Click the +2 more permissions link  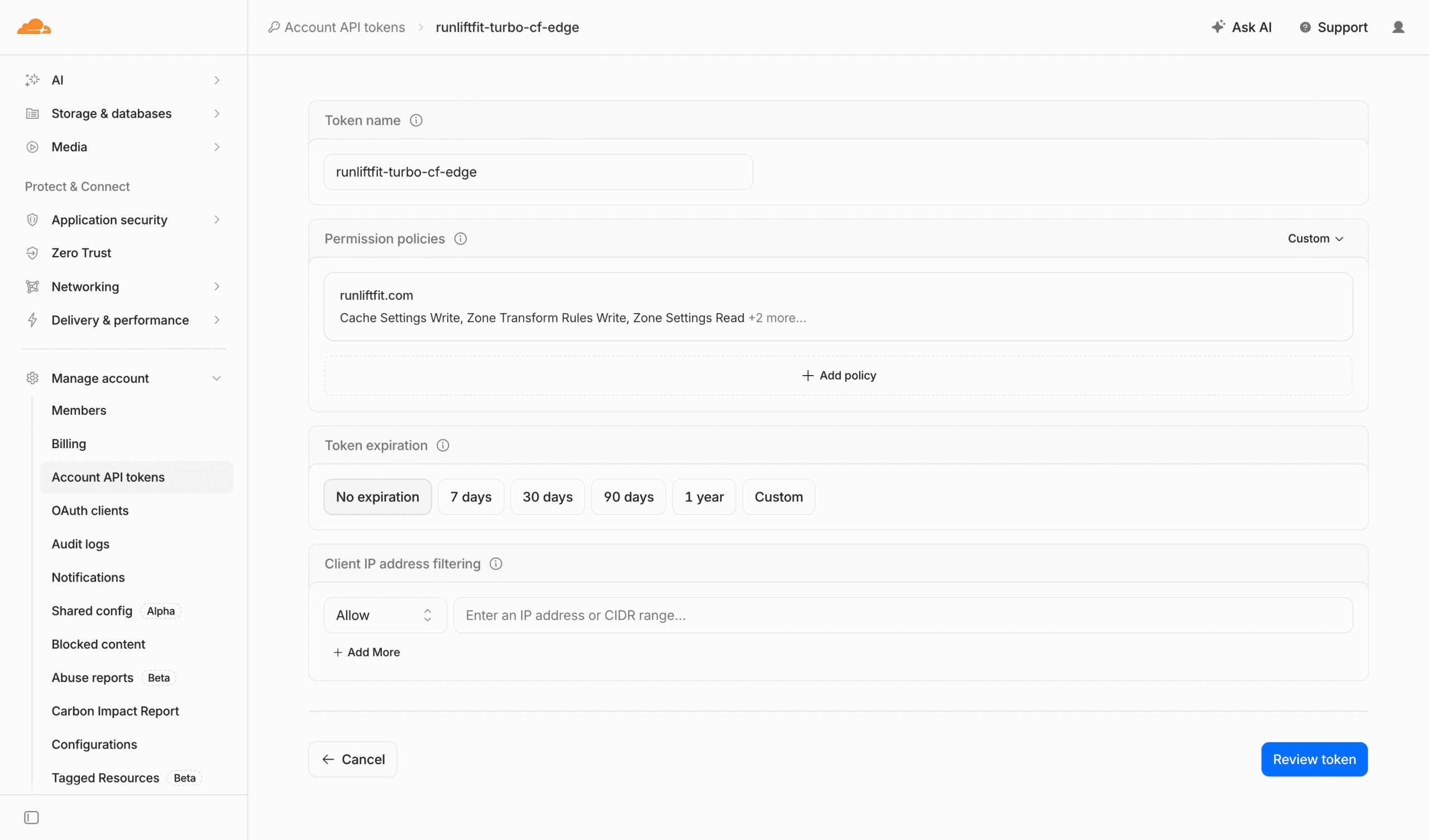[x=777, y=318]
